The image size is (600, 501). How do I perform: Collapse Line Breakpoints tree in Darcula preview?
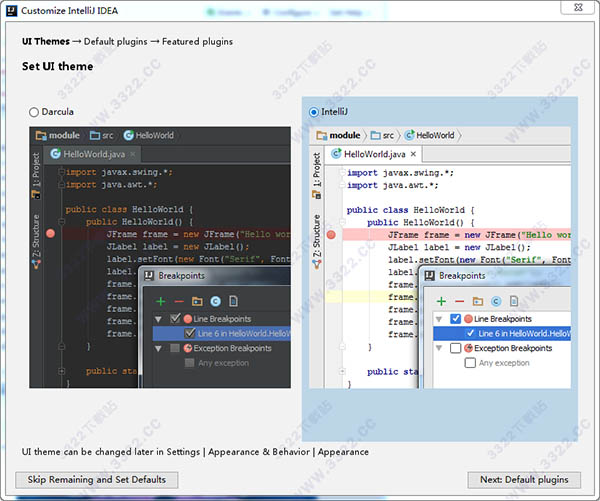(159, 318)
